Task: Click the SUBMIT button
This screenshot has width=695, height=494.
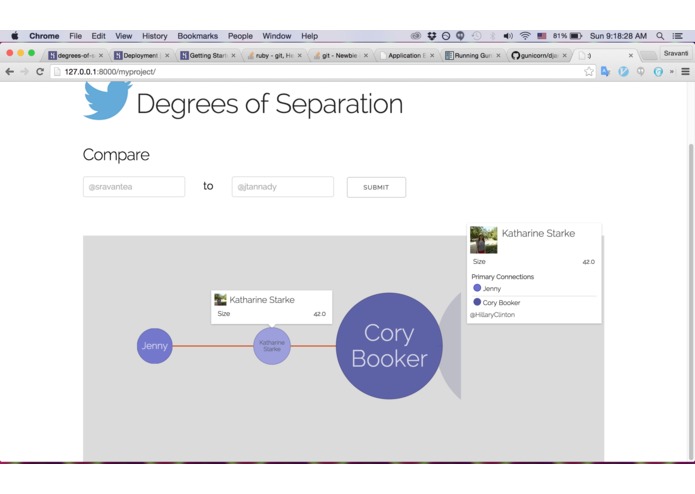Action: tap(376, 187)
